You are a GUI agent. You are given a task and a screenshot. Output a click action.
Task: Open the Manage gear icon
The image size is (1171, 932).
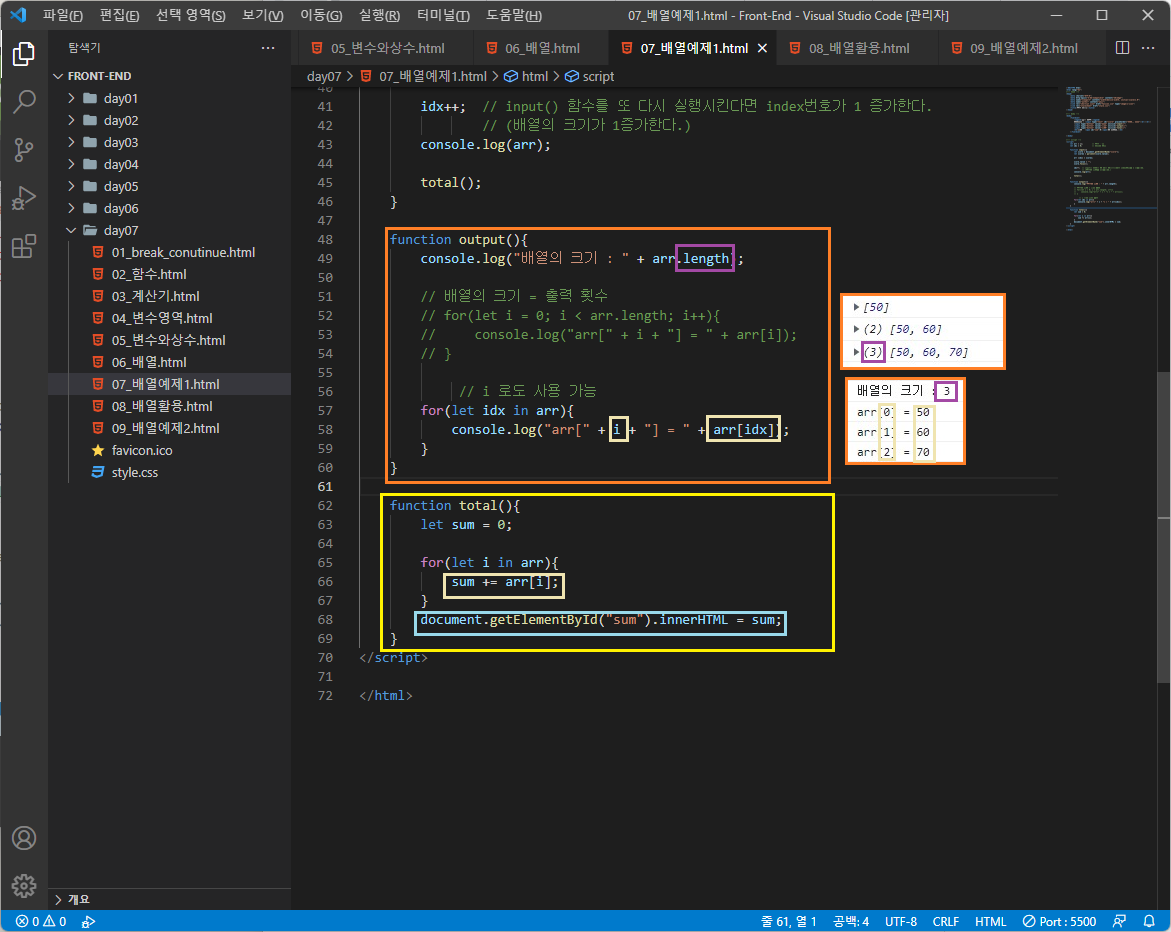pos(24,886)
